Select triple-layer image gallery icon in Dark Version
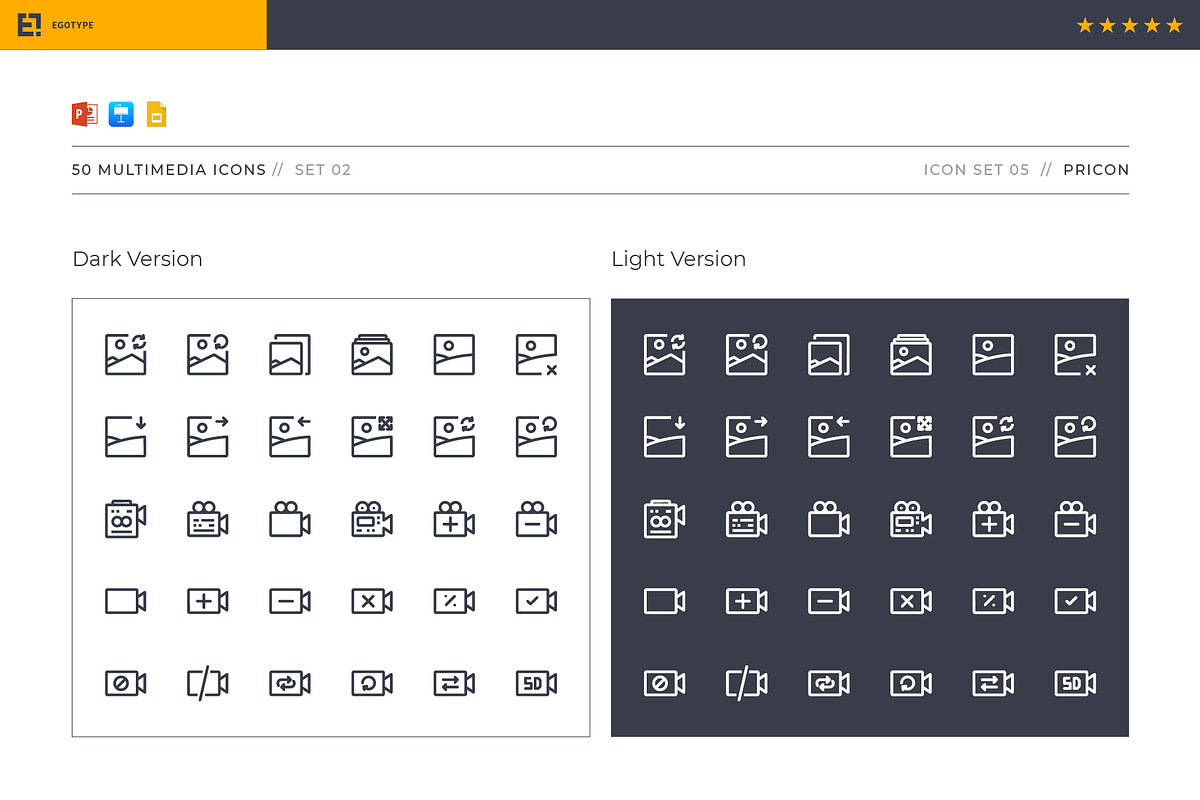 pos(372,355)
